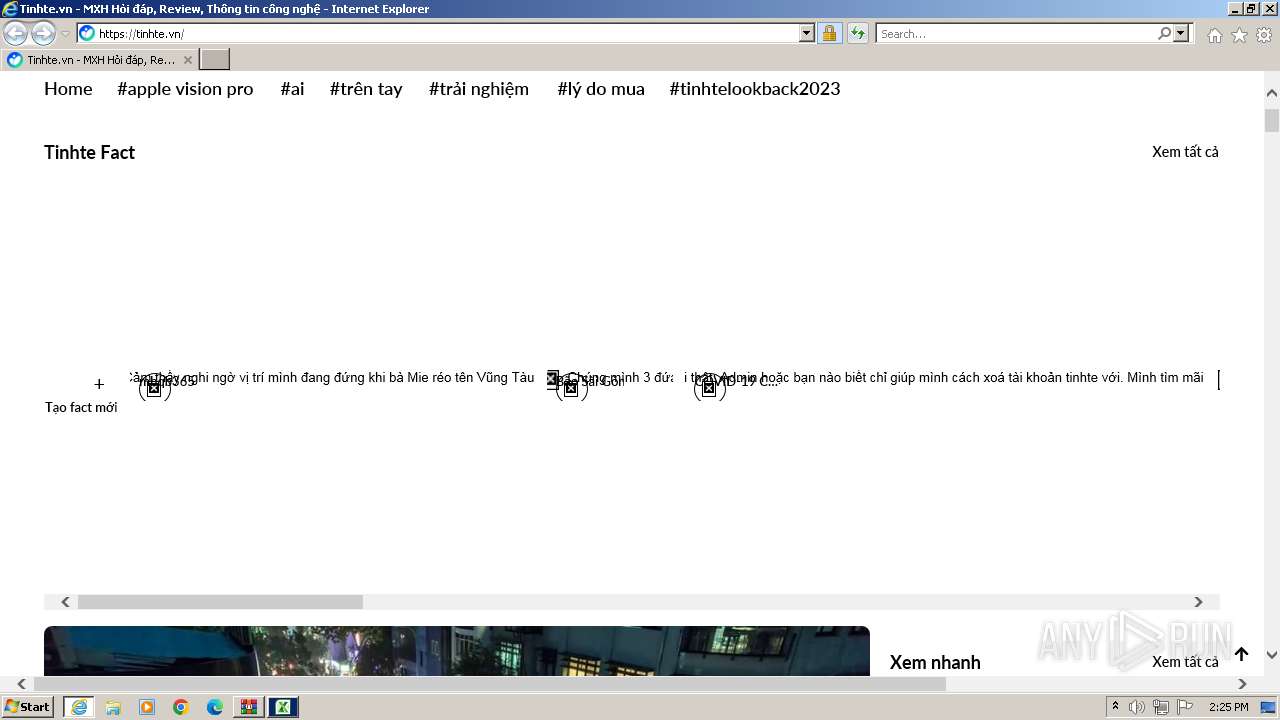Open the #trên tay tag
The width and height of the screenshot is (1280, 720).
[x=366, y=89]
